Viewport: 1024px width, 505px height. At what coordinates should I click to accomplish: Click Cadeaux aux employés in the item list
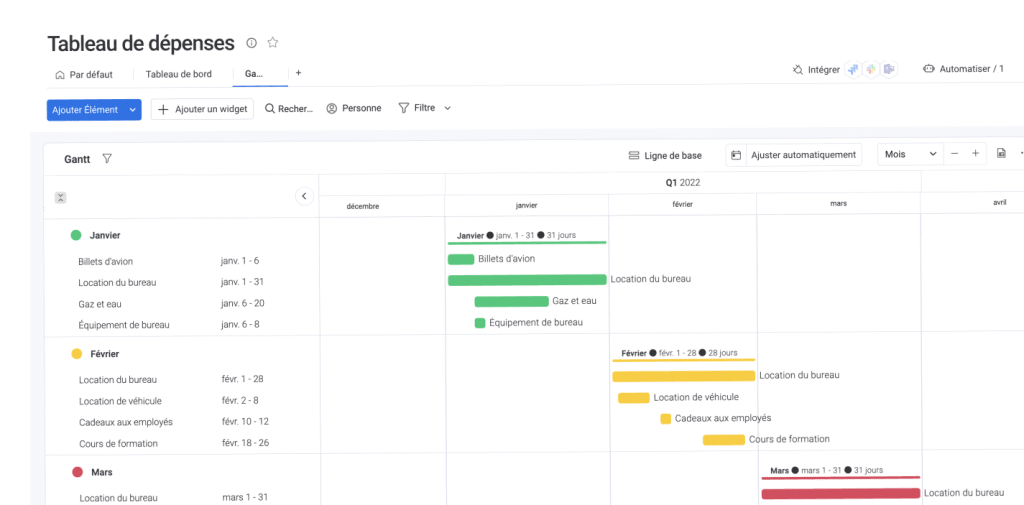pyautogui.click(x=126, y=422)
